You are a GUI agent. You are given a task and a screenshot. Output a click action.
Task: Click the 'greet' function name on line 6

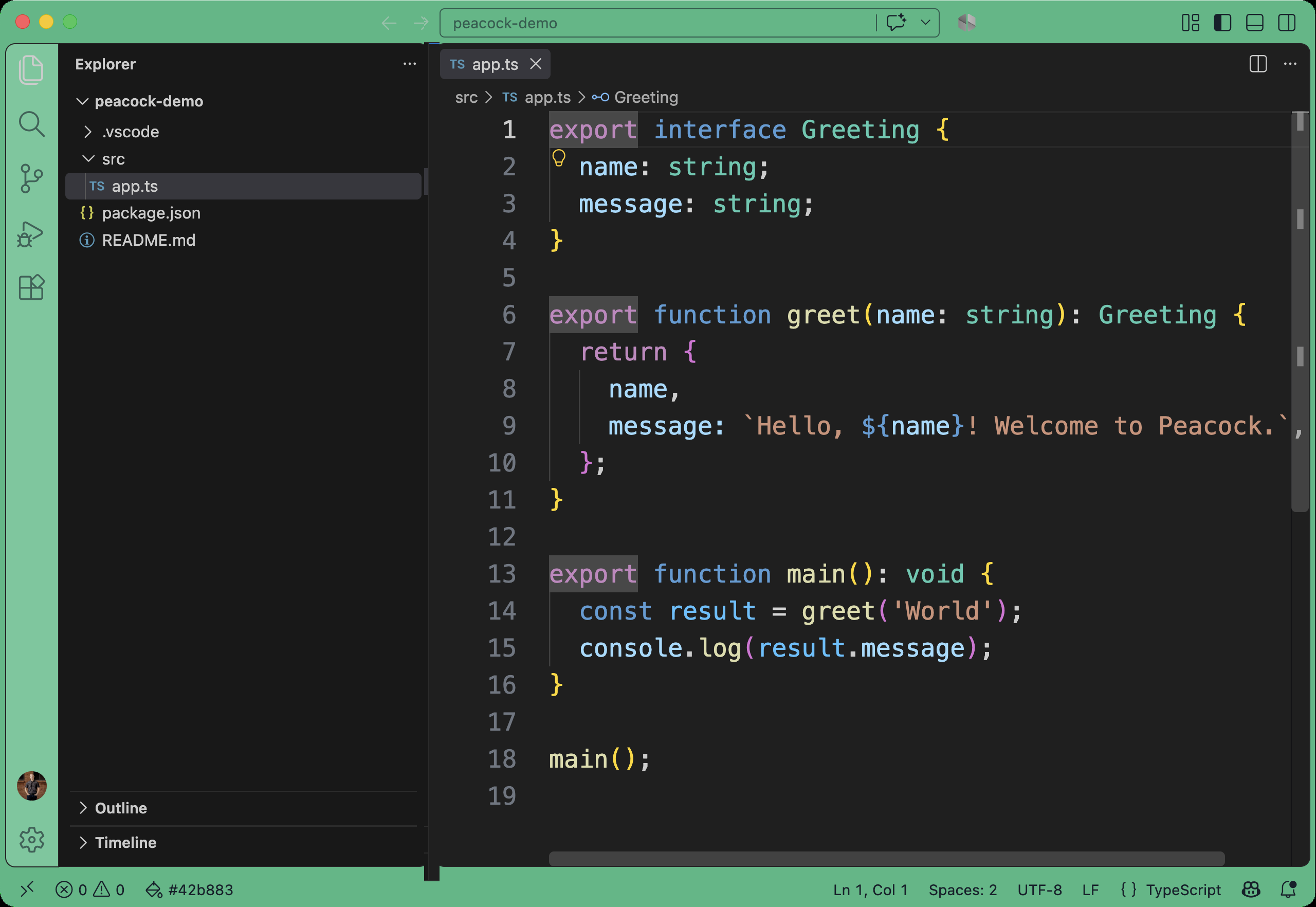tap(823, 315)
